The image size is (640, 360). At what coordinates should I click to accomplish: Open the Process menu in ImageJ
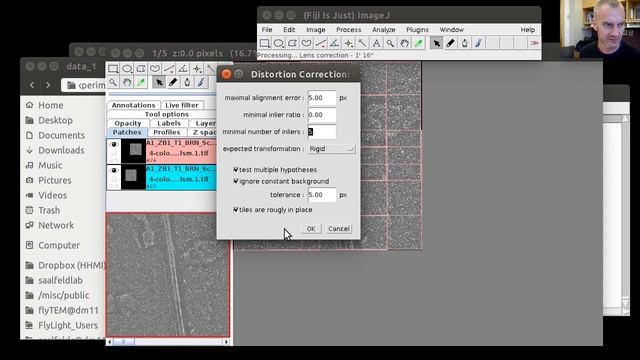(349, 30)
